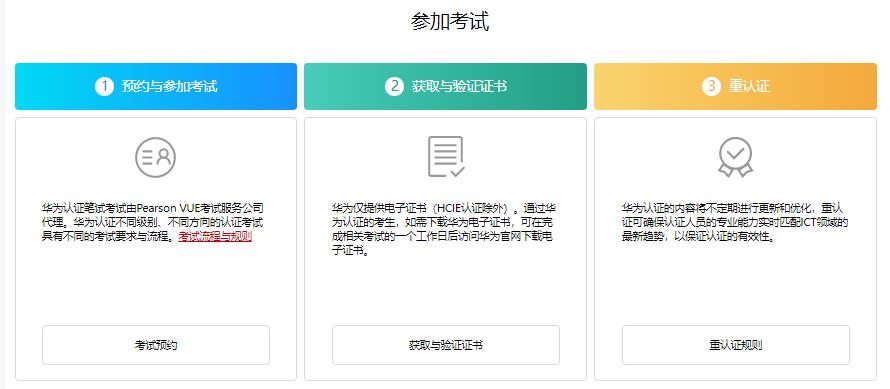Click the number 2 circle badge
This screenshot has height=389, width=890.
pyautogui.click(x=394, y=86)
